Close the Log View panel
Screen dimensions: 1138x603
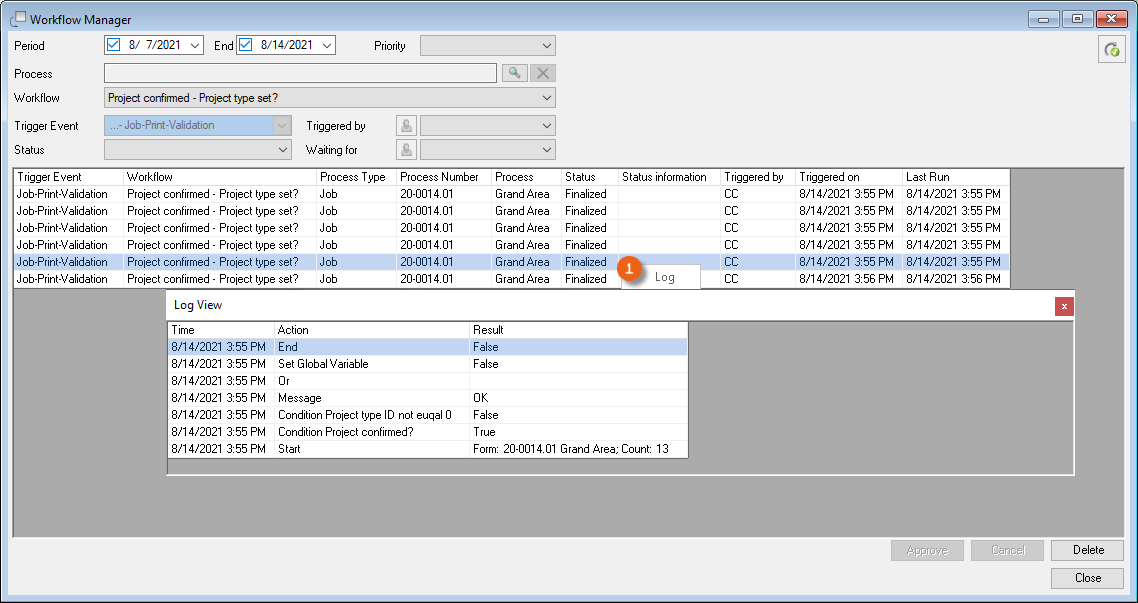pyautogui.click(x=1064, y=306)
